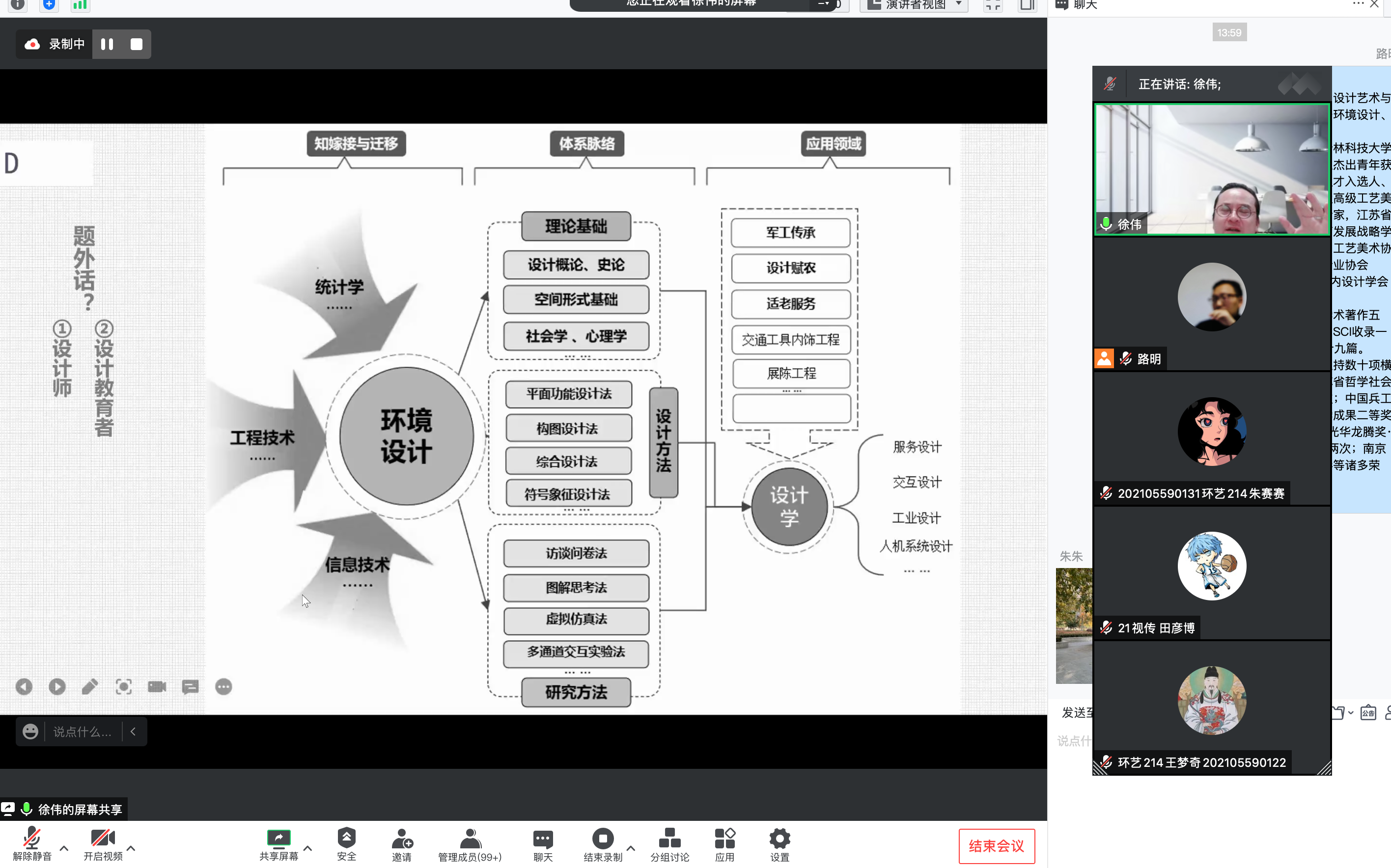Pause the cloud recording

pyautogui.click(x=107, y=44)
